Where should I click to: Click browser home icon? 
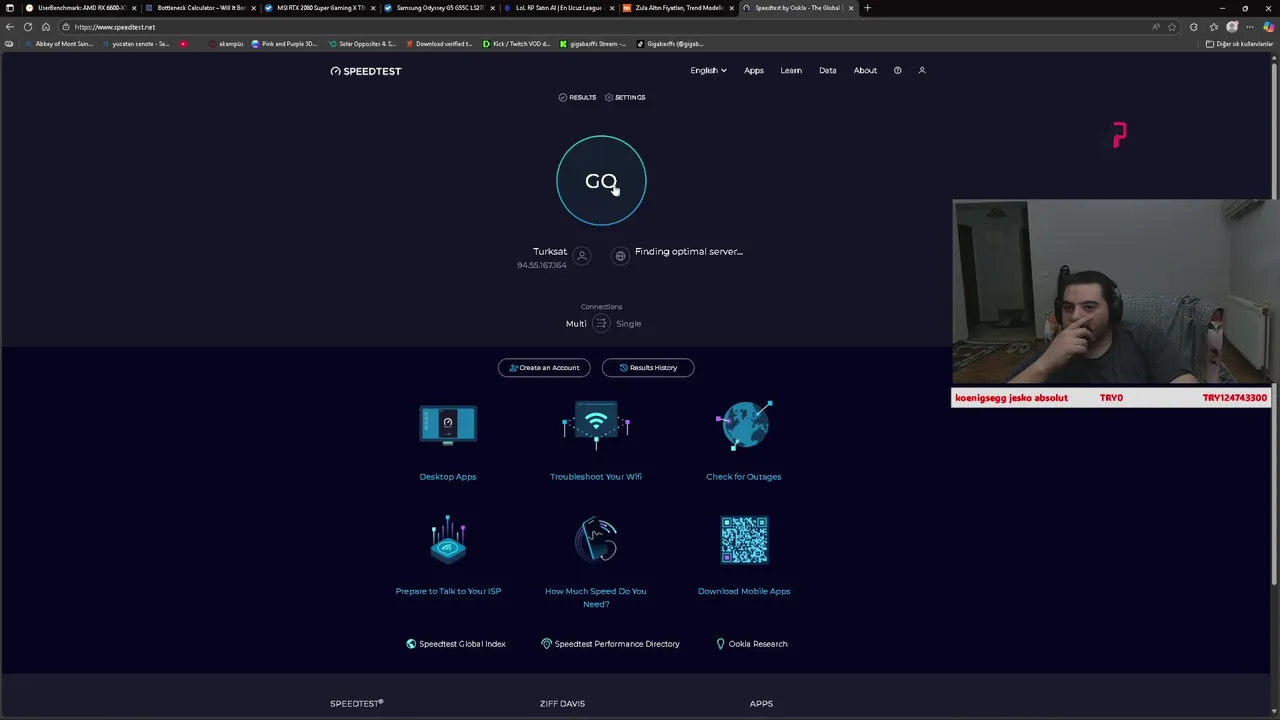coord(46,27)
